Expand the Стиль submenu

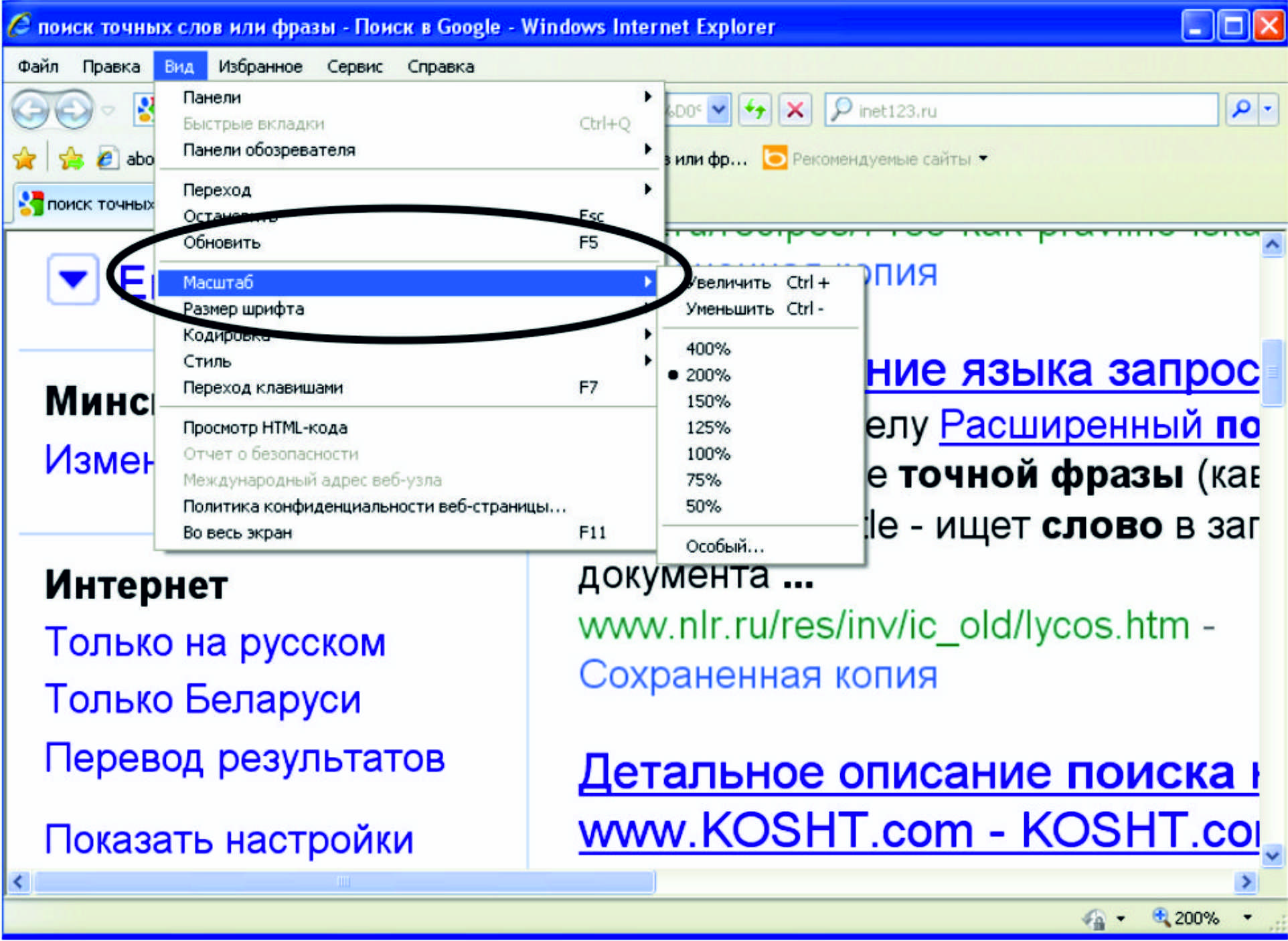click(408, 361)
